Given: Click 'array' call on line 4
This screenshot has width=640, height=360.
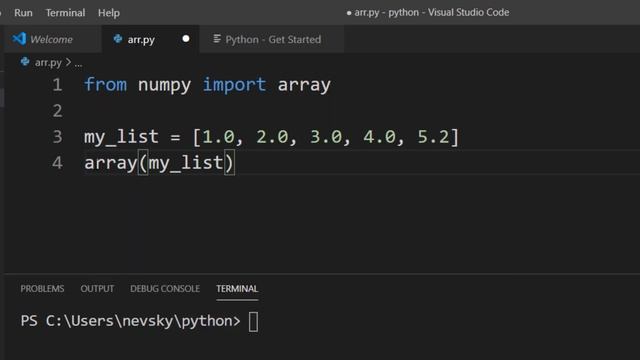Looking at the screenshot, I should [111, 163].
